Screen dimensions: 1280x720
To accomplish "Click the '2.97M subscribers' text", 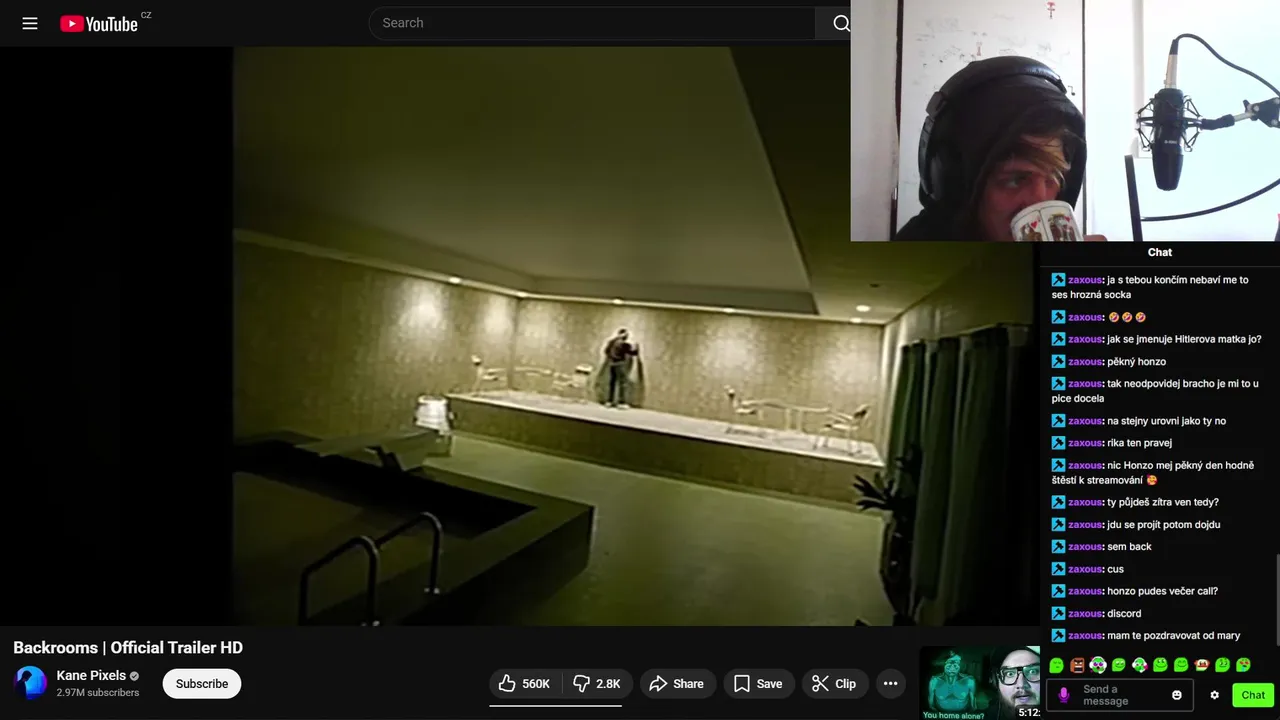I will click(x=98, y=693).
